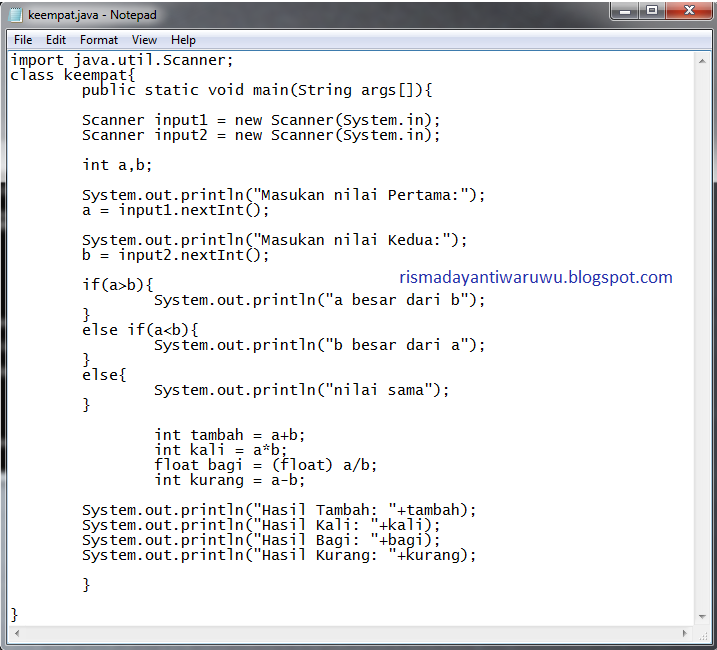717x650 pixels.
Task: Open the Format menu
Action: [x=99, y=40]
